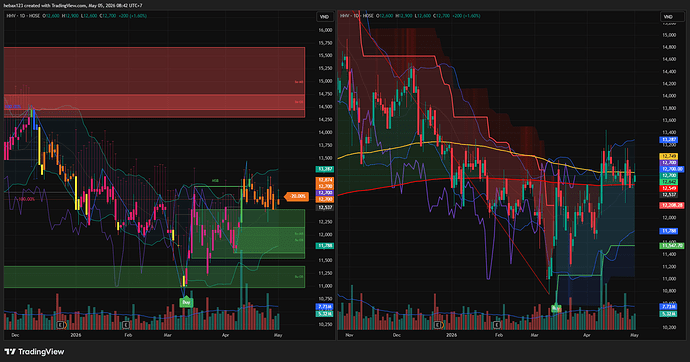Click the HHV 1D HOSE symbol title on left chart
This screenshot has width=690, height=362.
pyautogui.click(x=23, y=16)
